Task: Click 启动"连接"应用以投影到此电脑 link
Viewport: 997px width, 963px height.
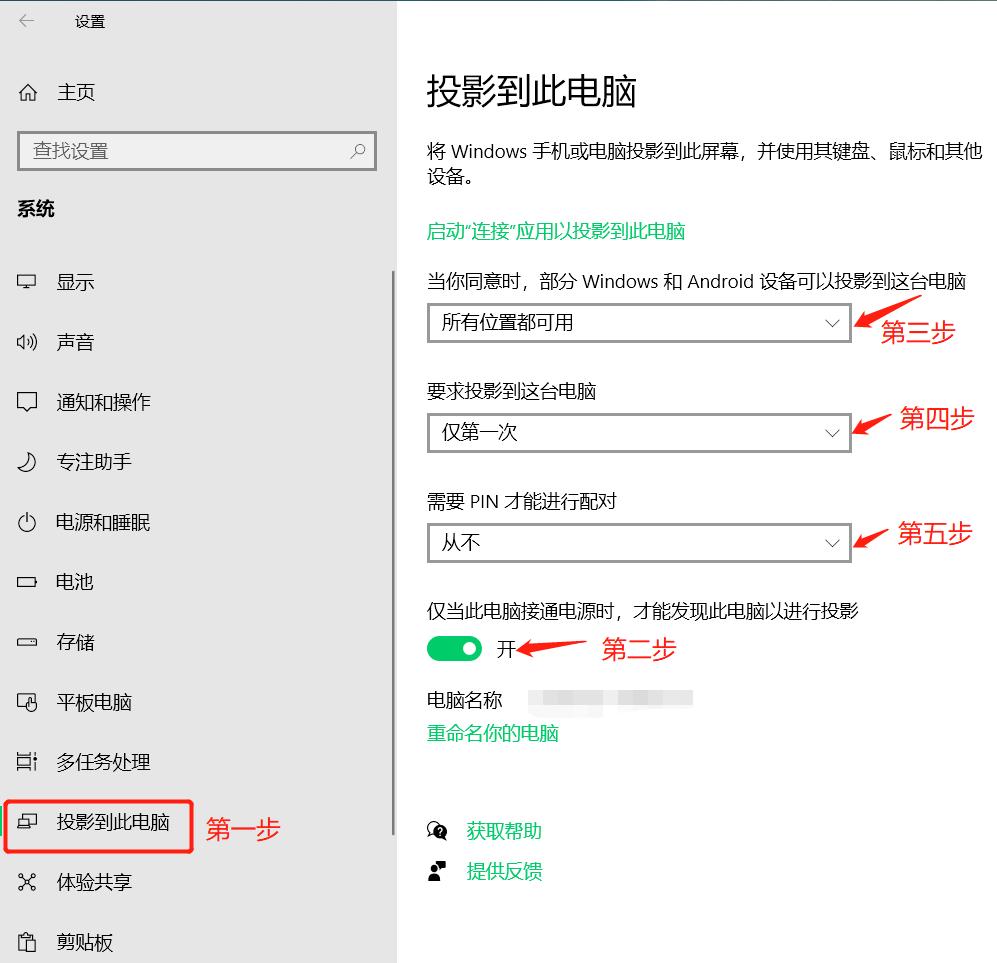Action: [556, 231]
